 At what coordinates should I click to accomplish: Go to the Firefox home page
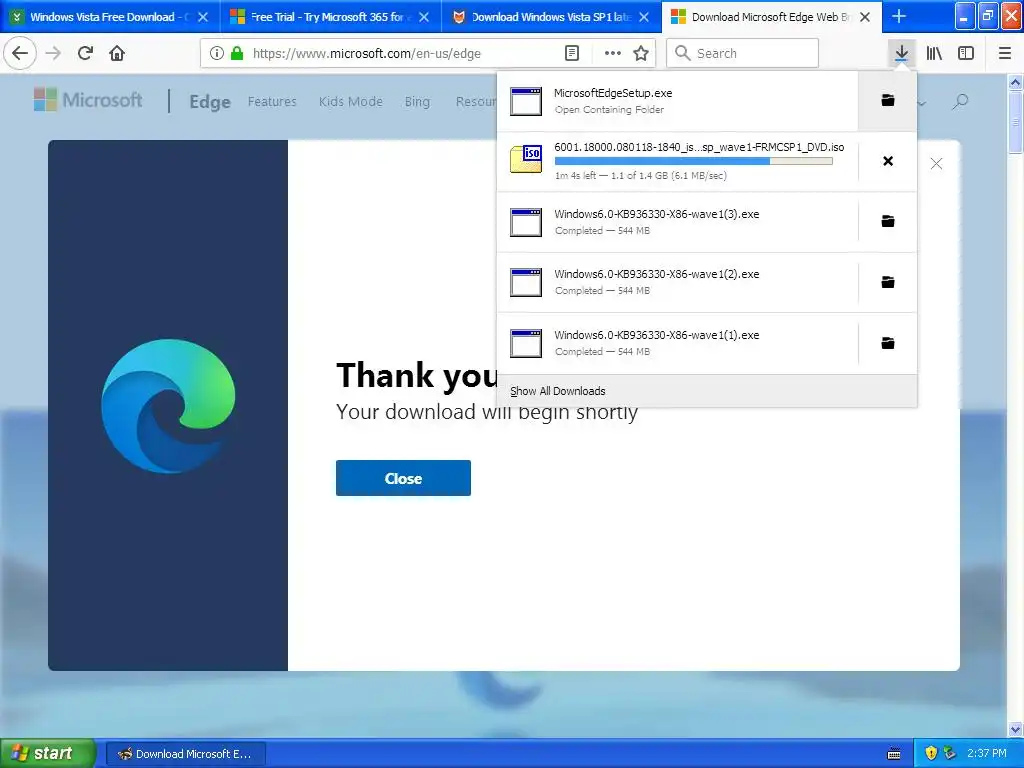pos(117,53)
